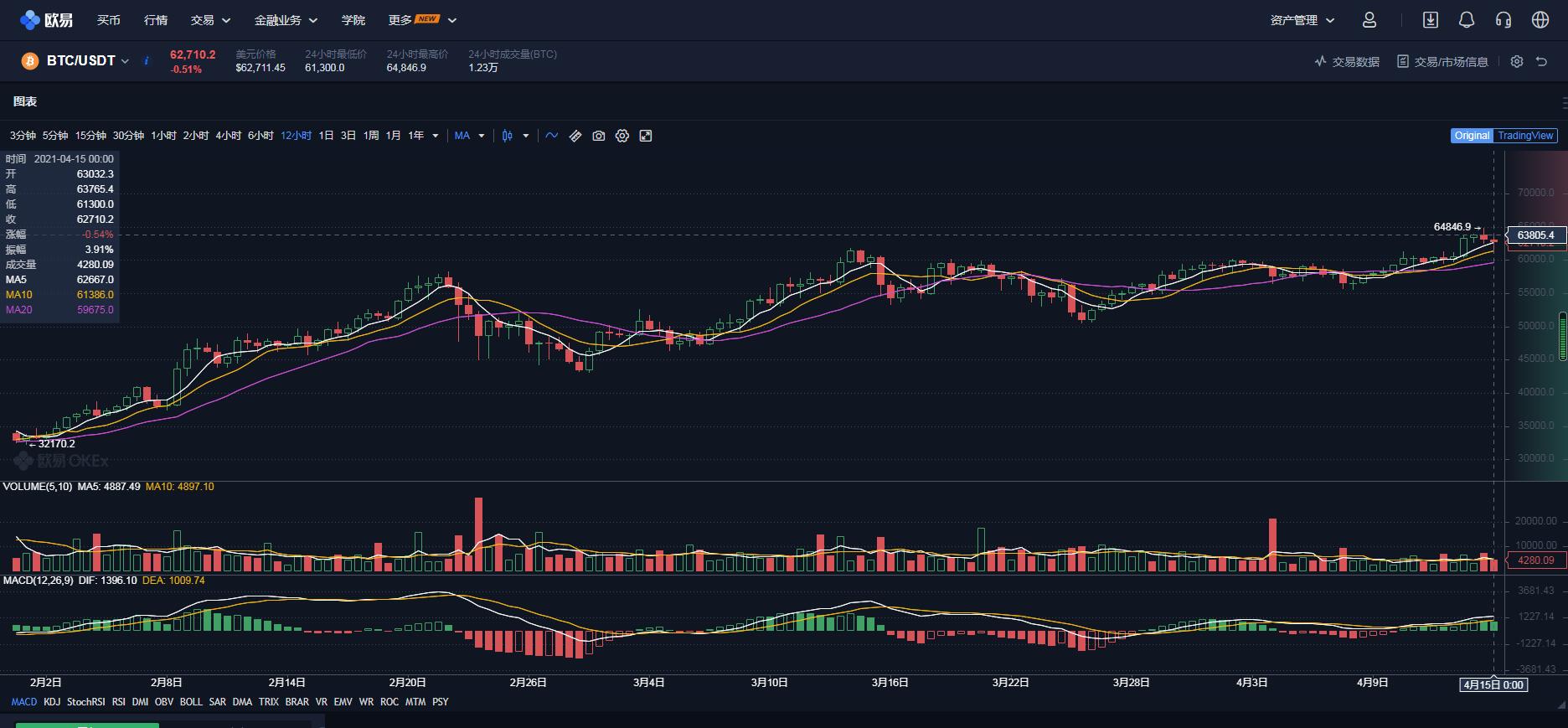Select the RSI indicator
1568x728 pixels.
point(119,702)
